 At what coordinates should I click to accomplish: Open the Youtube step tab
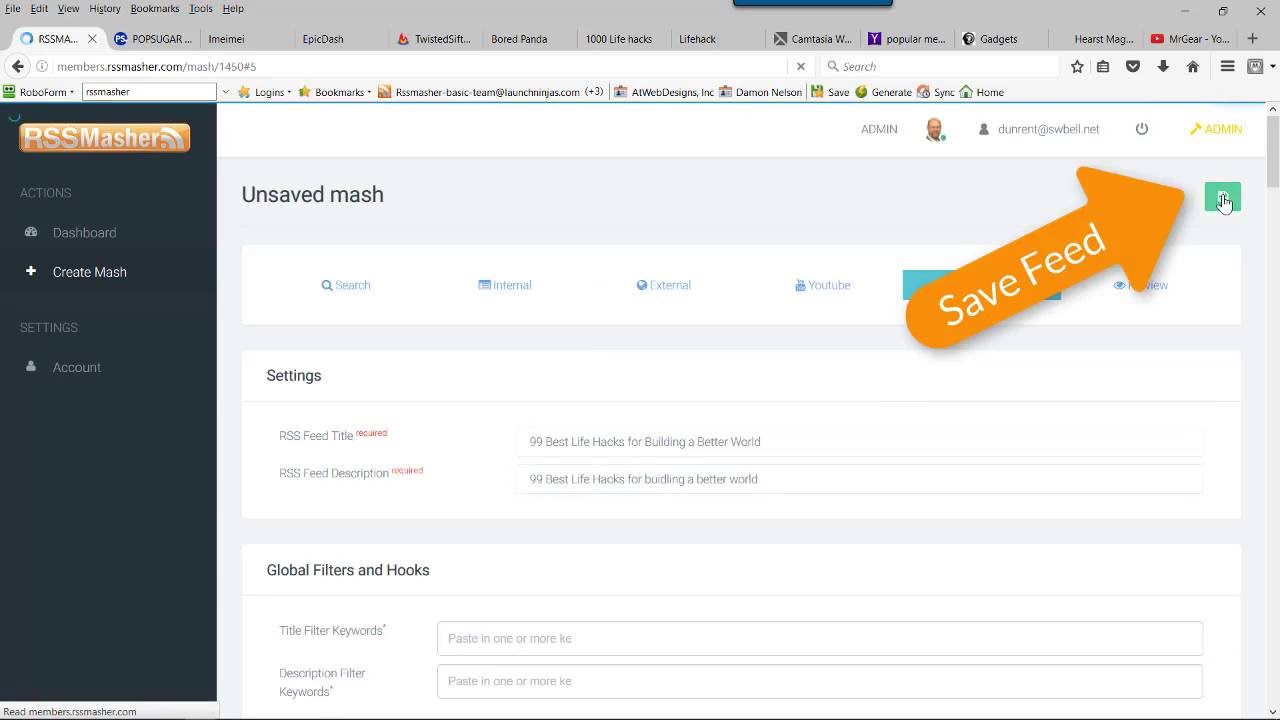click(823, 285)
